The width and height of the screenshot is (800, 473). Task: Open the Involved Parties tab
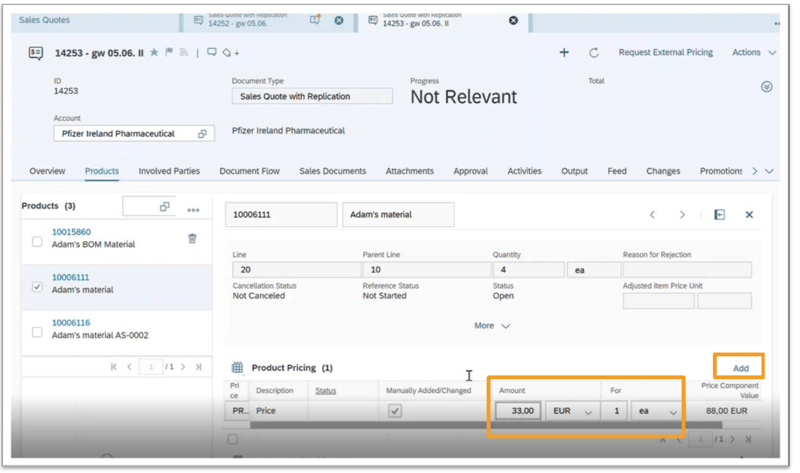[x=169, y=171]
